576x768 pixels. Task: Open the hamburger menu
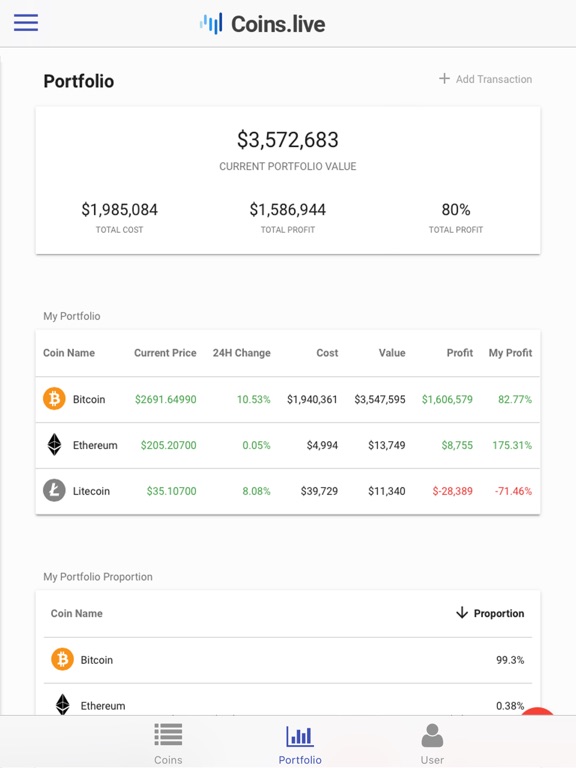click(26, 23)
